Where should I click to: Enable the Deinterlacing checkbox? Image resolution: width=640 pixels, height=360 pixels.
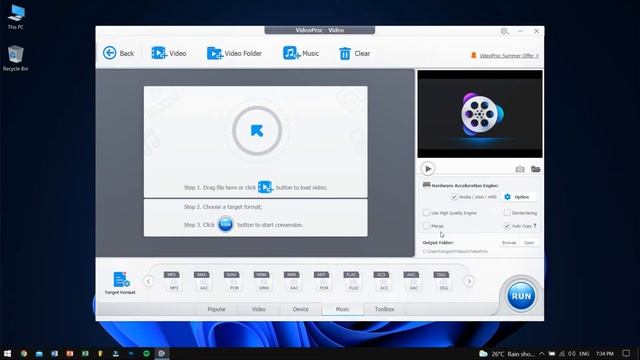[x=507, y=213]
